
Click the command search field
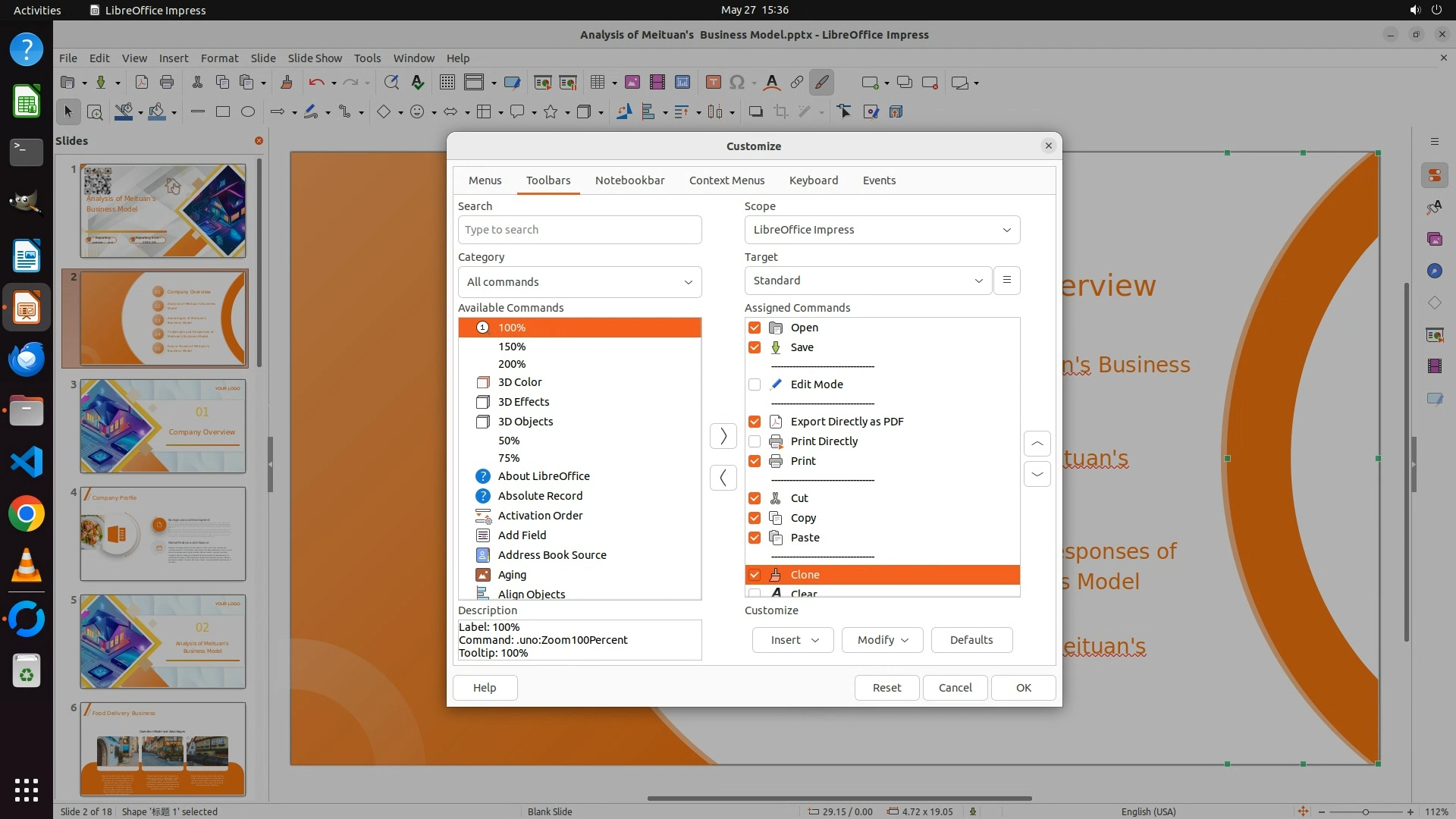579,230
